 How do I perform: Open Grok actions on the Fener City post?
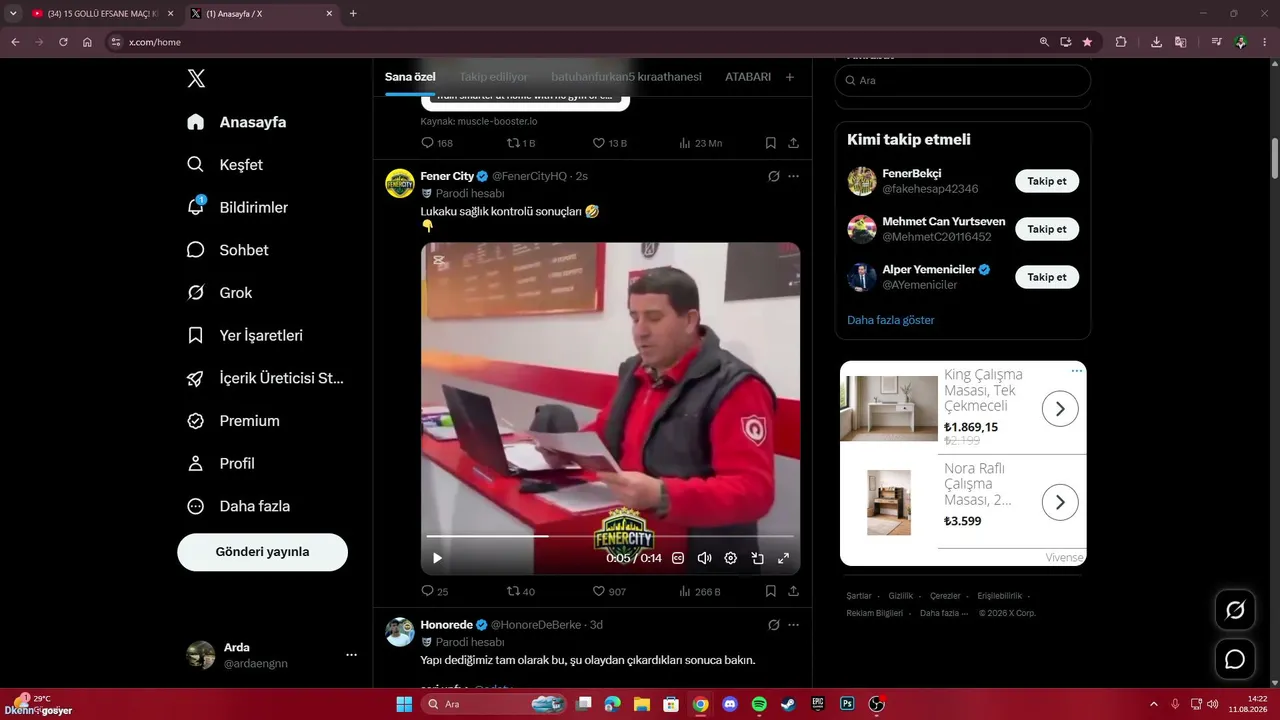point(773,176)
